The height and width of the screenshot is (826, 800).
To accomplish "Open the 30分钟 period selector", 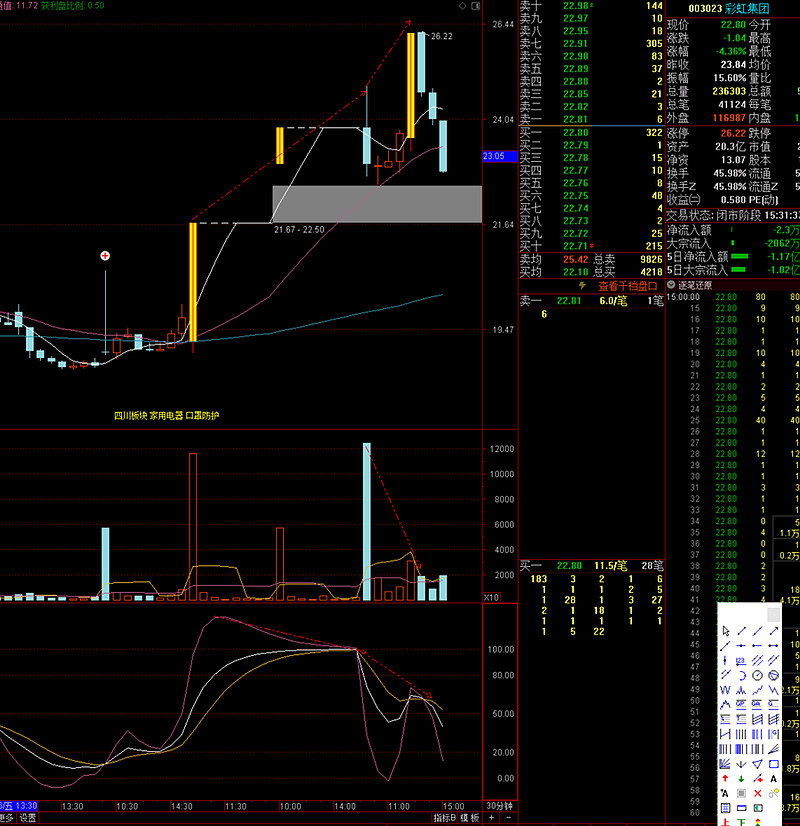I will [x=499, y=806].
